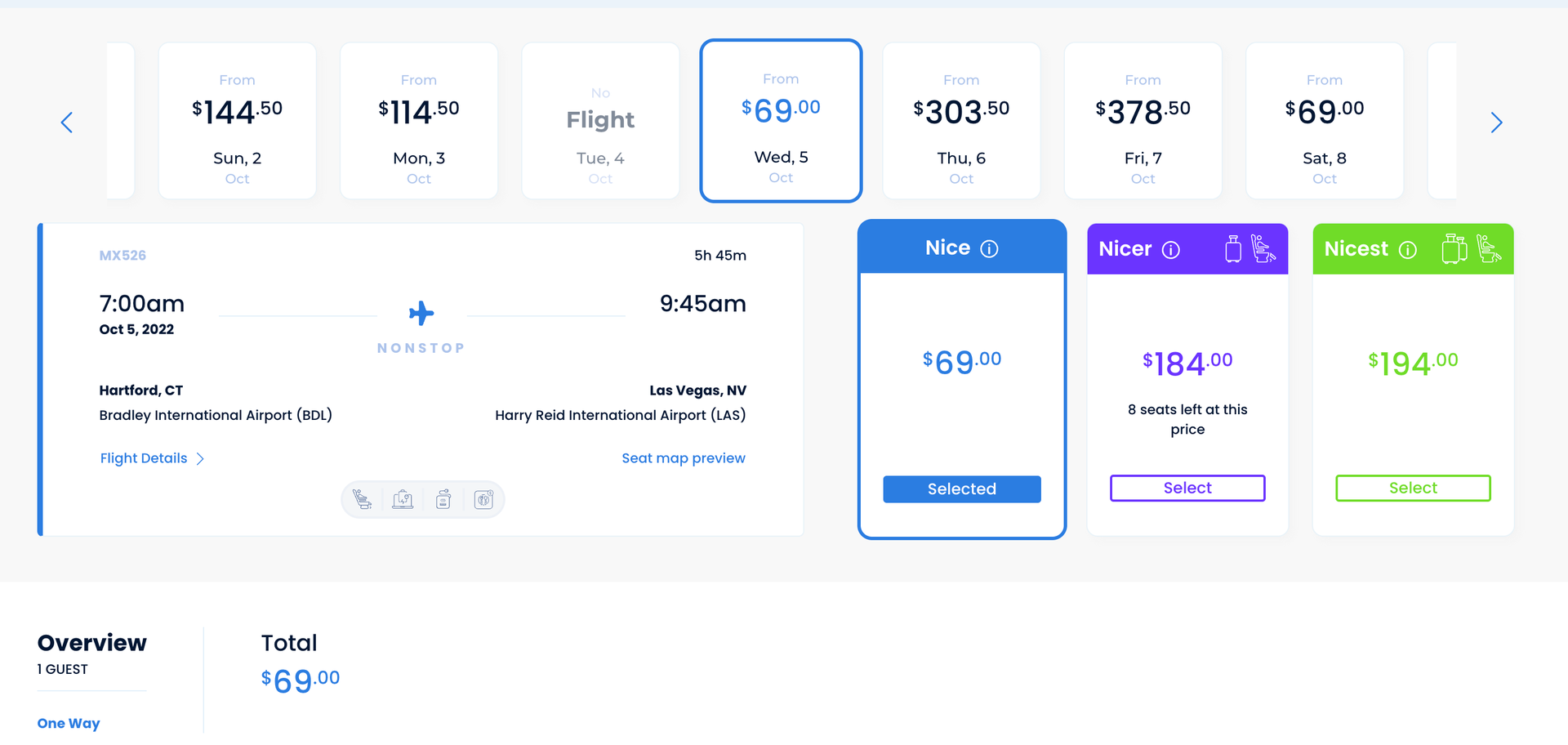Click the info icon on the Nice fare
Image resolution: width=1568 pixels, height=745 pixels.
tap(989, 248)
